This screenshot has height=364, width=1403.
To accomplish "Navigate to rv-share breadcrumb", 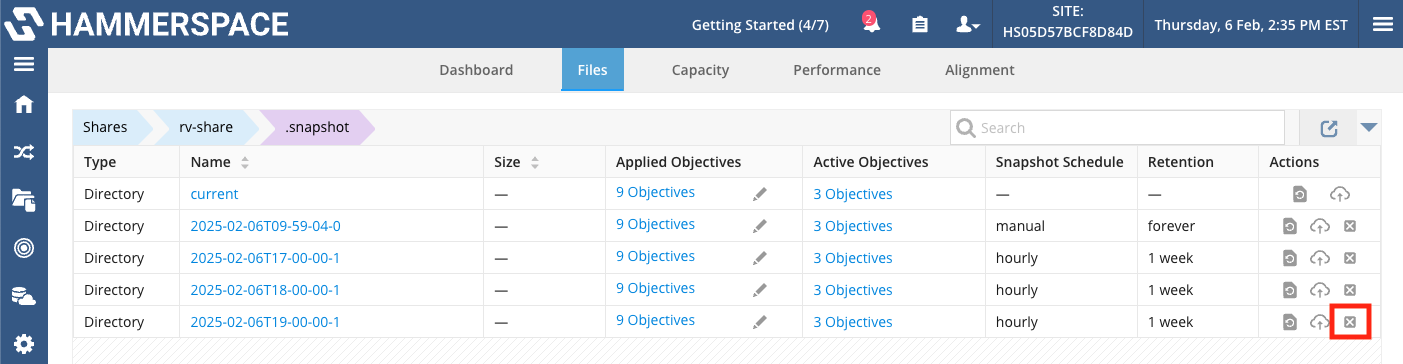I will point(207,127).
